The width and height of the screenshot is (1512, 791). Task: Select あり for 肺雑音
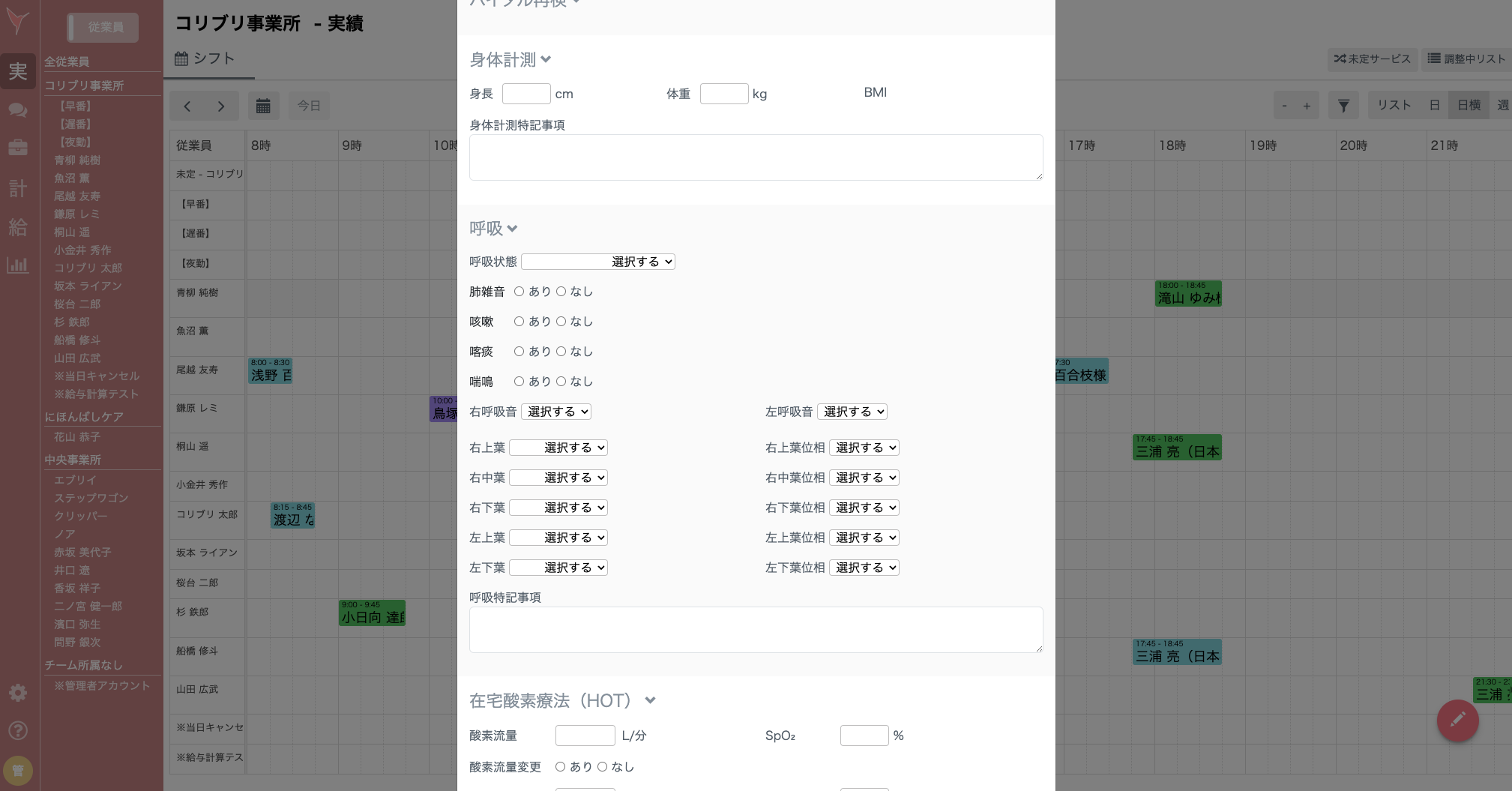tap(519, 292)
